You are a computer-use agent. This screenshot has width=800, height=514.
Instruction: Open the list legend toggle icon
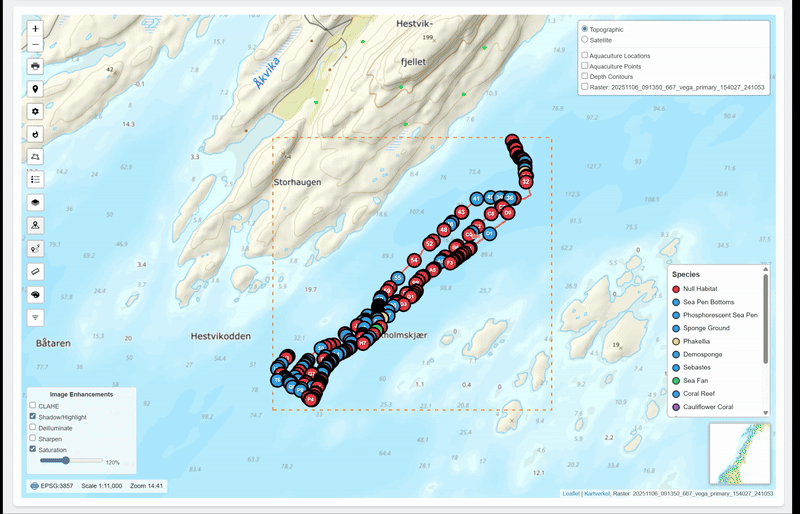(35, 180)
